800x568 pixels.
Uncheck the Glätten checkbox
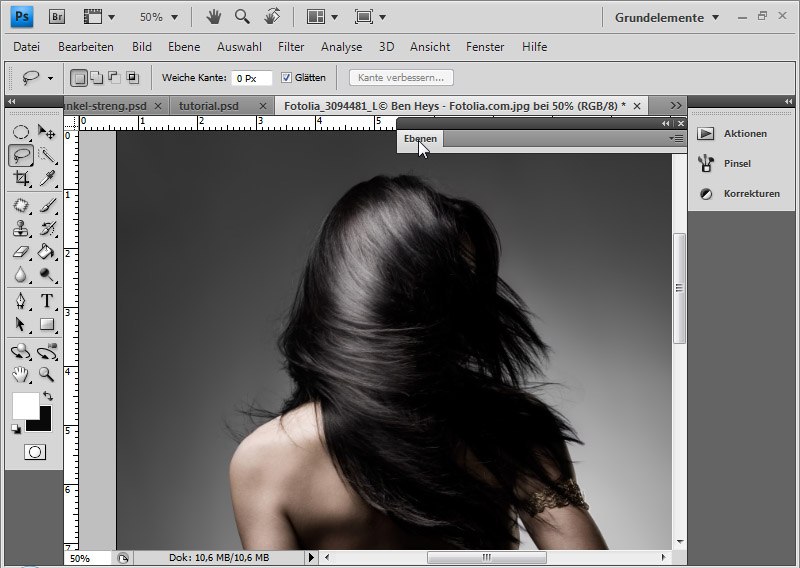click(x=286, y=77)
